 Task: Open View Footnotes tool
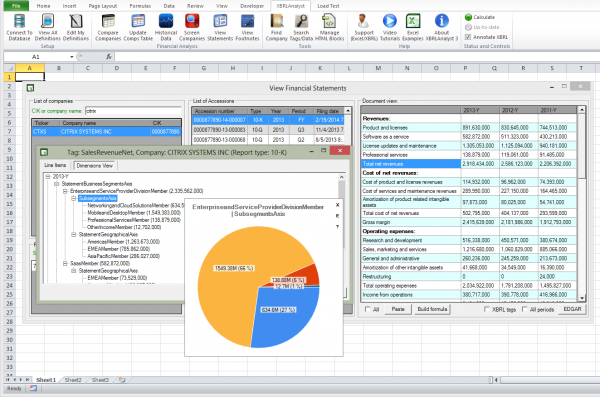(247, 21)
